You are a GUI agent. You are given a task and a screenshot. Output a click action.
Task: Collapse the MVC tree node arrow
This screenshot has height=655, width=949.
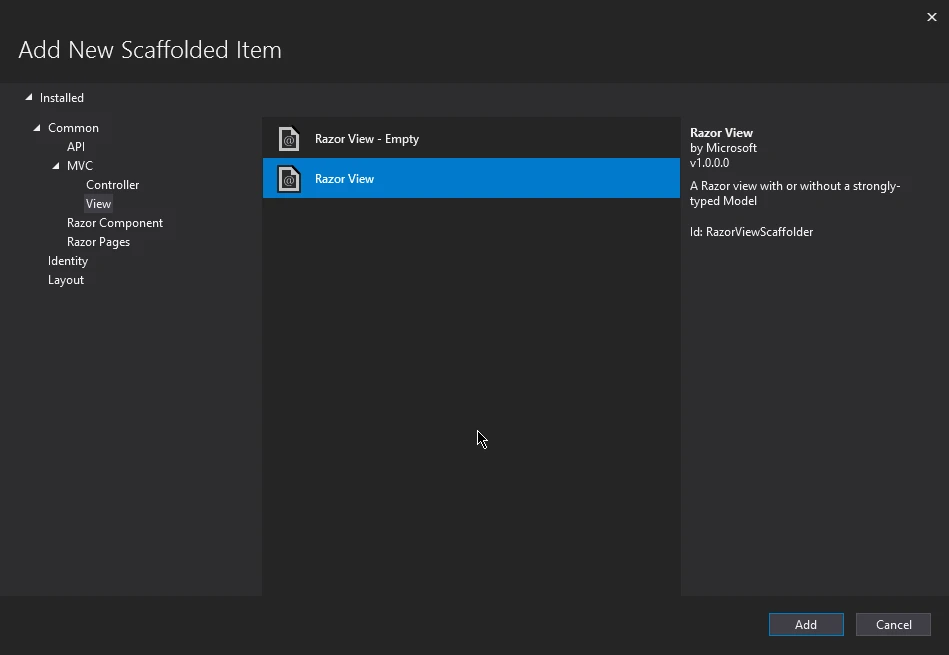[x=56, y=166]
